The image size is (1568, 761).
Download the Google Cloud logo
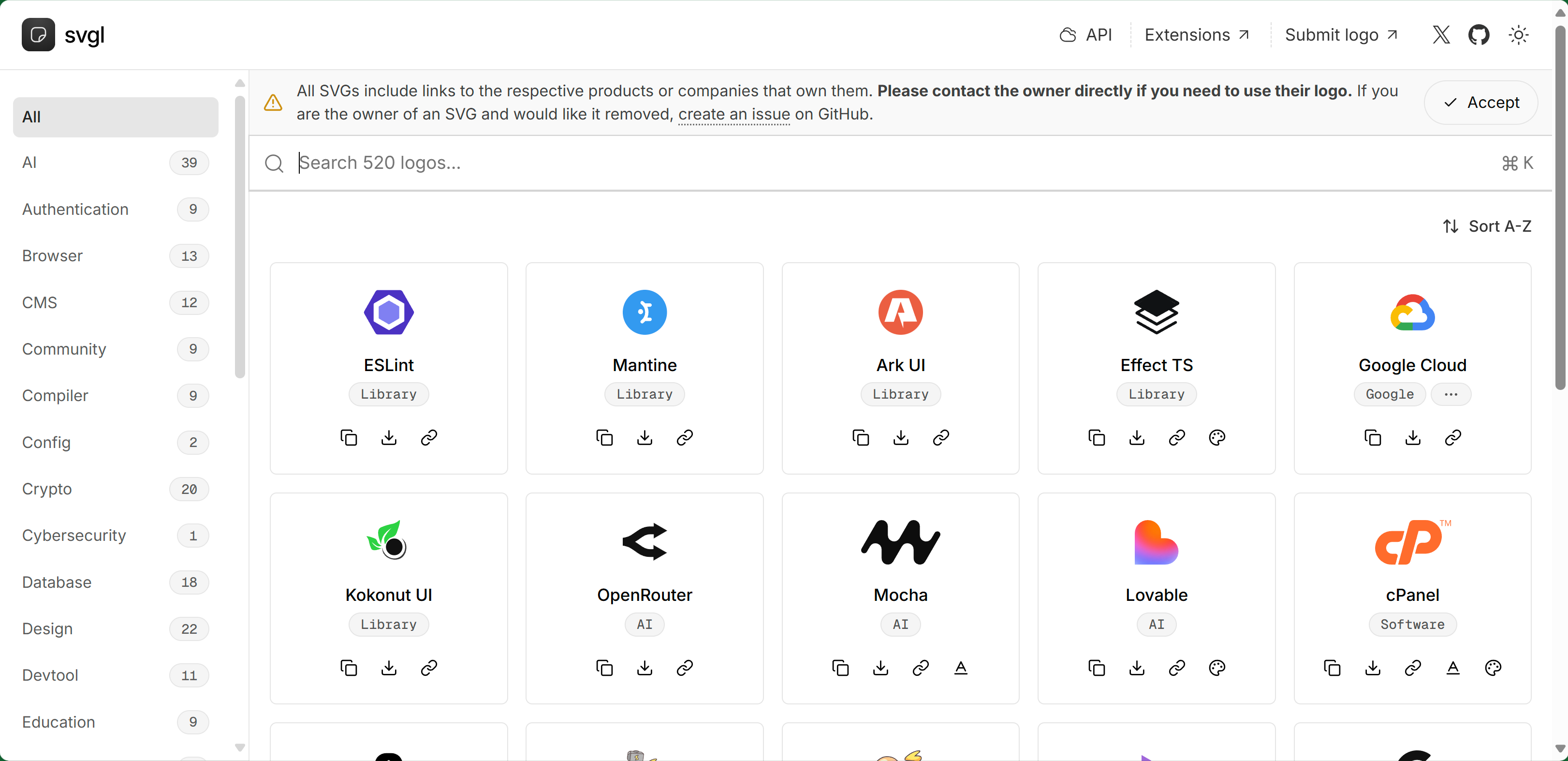point(1413,437)
